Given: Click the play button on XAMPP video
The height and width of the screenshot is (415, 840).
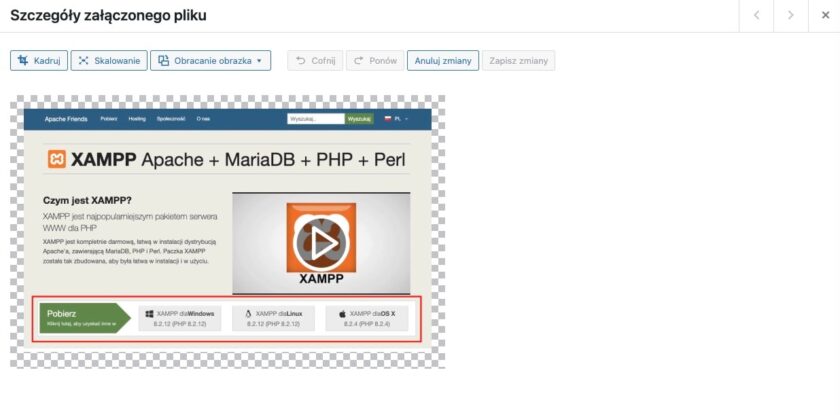Looking at the screenshot, I should (x=321, y=244).
